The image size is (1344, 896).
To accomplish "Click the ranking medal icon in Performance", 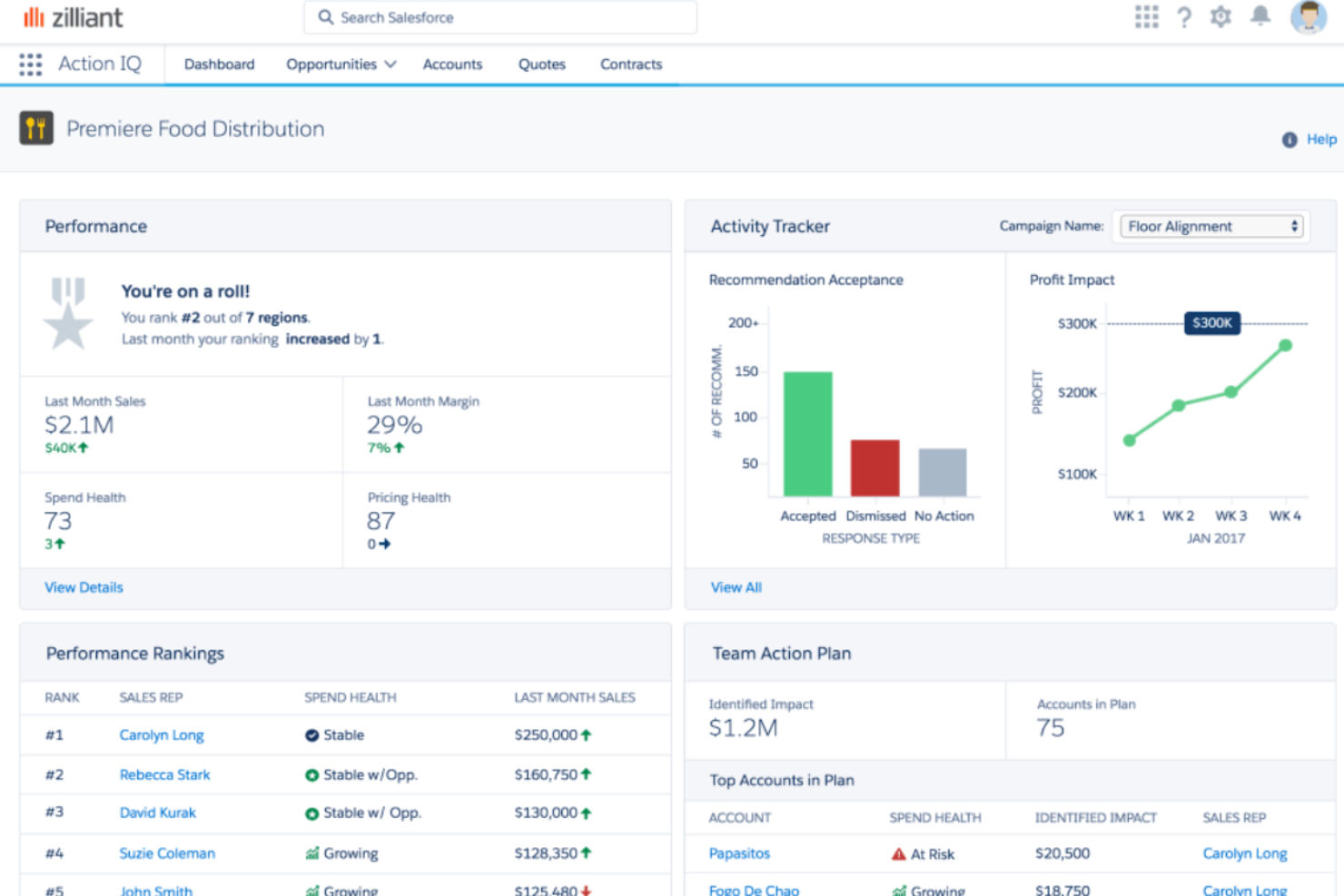I will click(x=69, y=314).
